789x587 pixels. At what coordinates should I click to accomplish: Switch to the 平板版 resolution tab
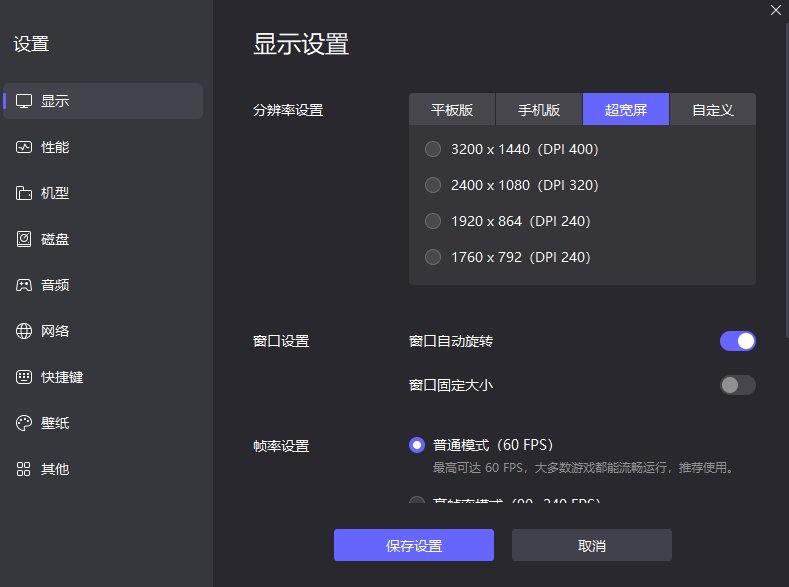click(x=452, y=109)
